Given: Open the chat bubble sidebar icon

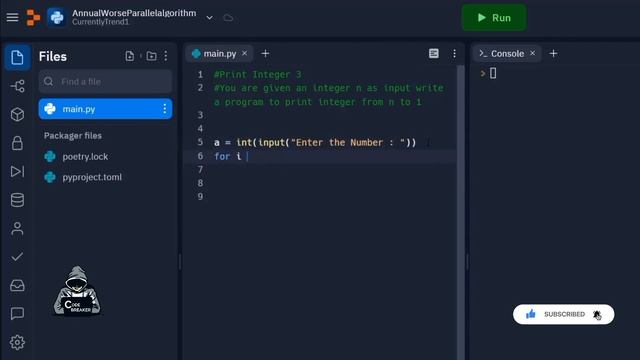Looking at the screenshot, I should (x=17, y=313).
